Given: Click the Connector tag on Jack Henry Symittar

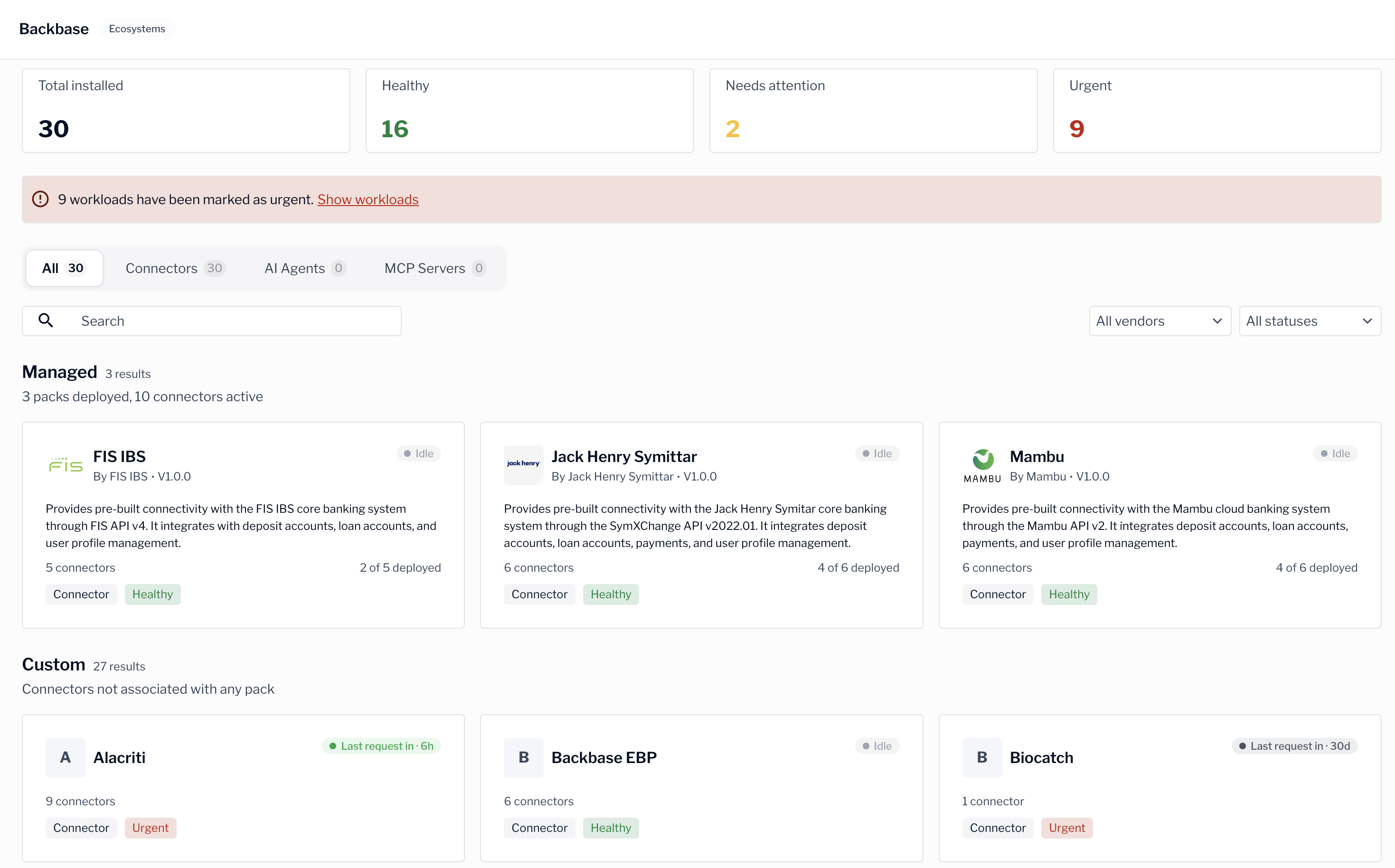Looking at the screenshot, I should (x=540, y=594).
